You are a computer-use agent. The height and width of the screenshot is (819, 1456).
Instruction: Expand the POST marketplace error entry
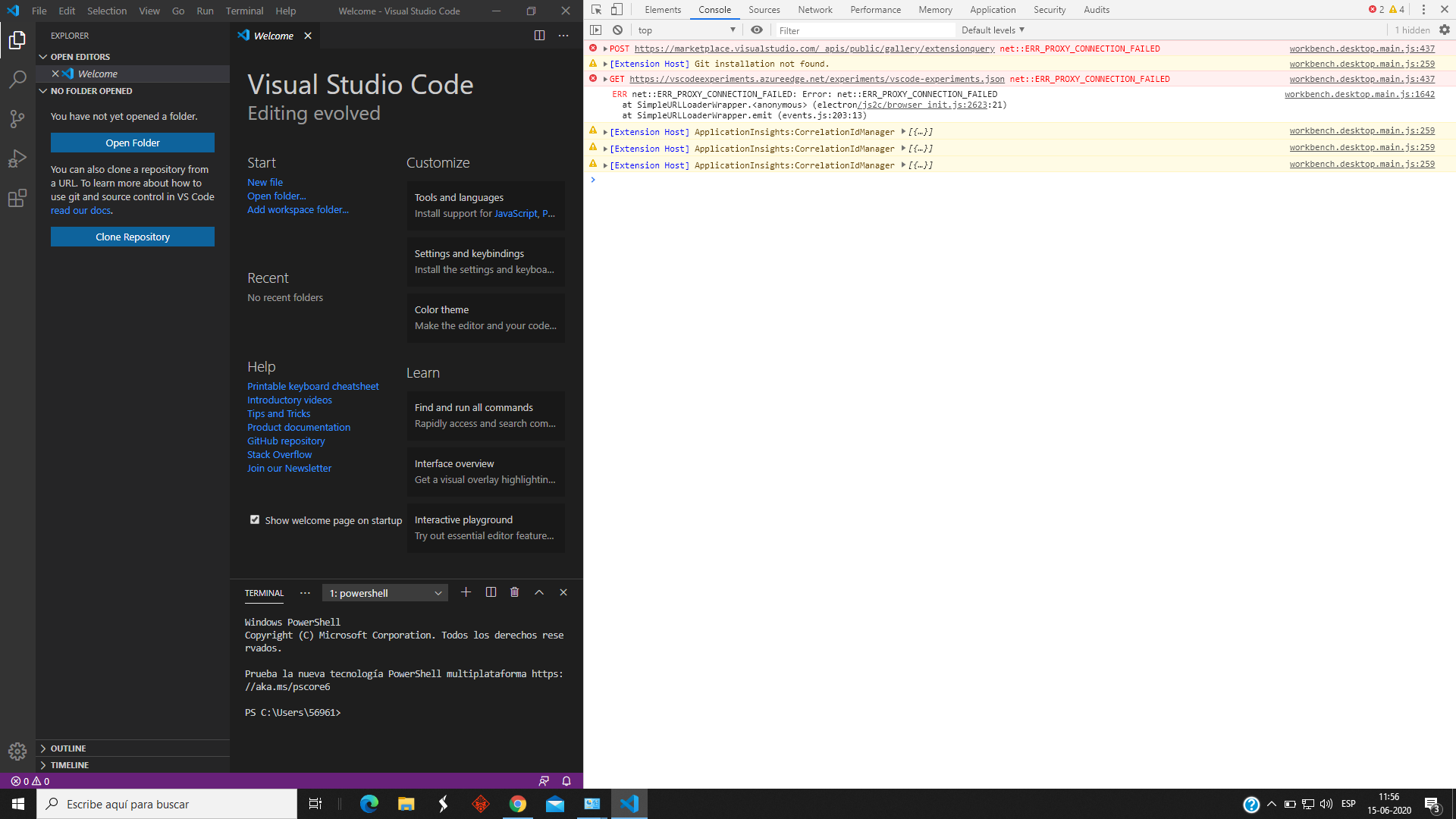(x=605, y=49)
